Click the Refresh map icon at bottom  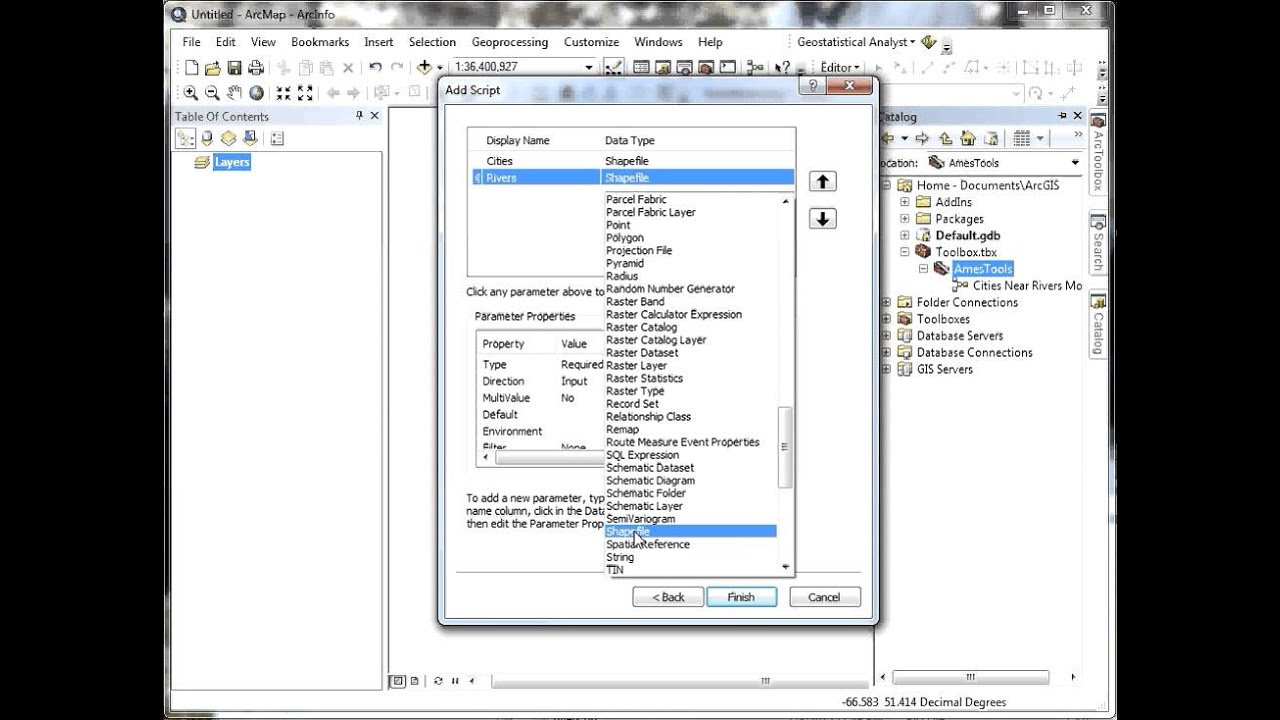click(x=438, y=681)
